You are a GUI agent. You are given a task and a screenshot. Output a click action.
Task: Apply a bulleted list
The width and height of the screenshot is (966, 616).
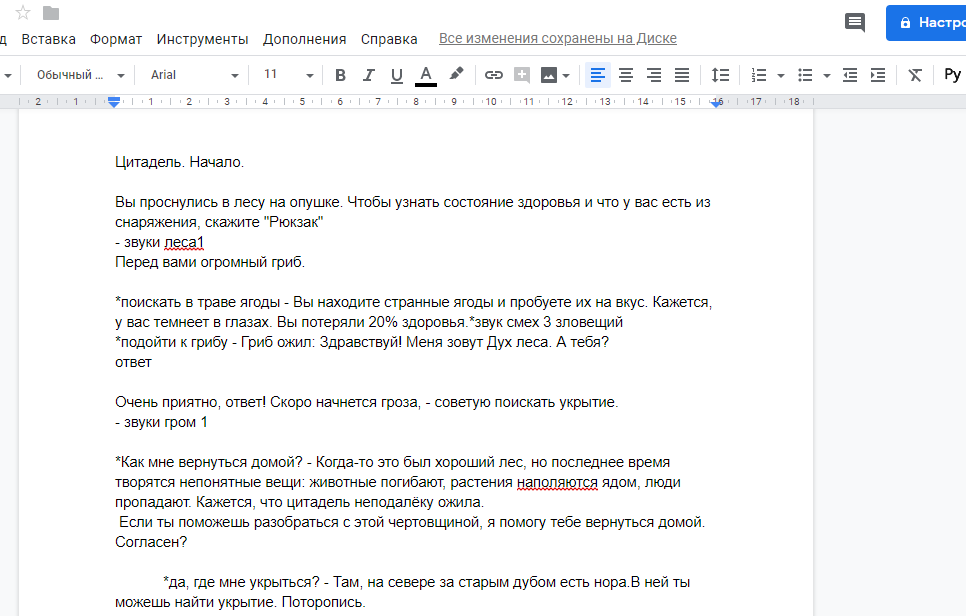click(x=805, y=75)
